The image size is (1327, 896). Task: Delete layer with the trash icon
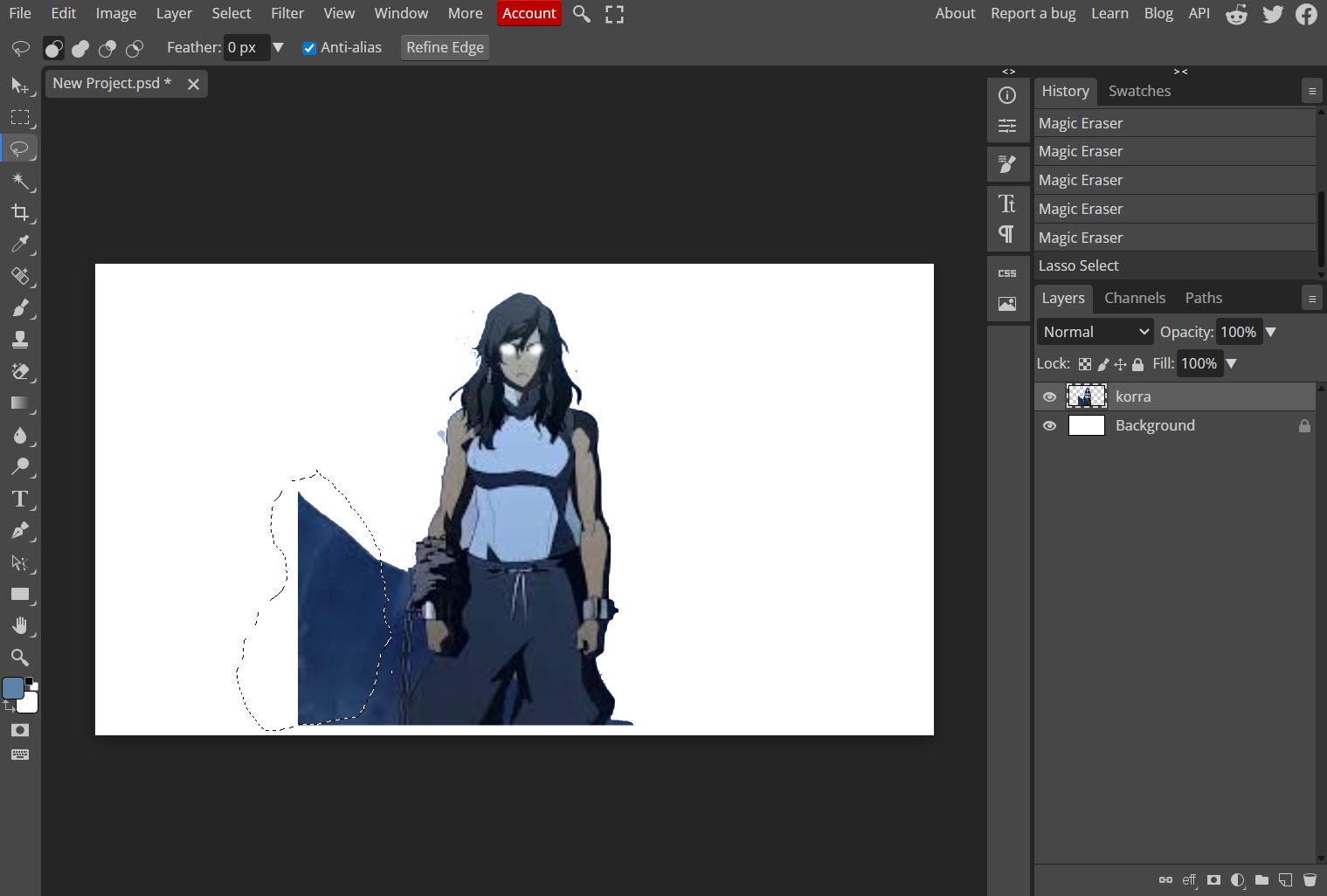(x=1310, y=879)
